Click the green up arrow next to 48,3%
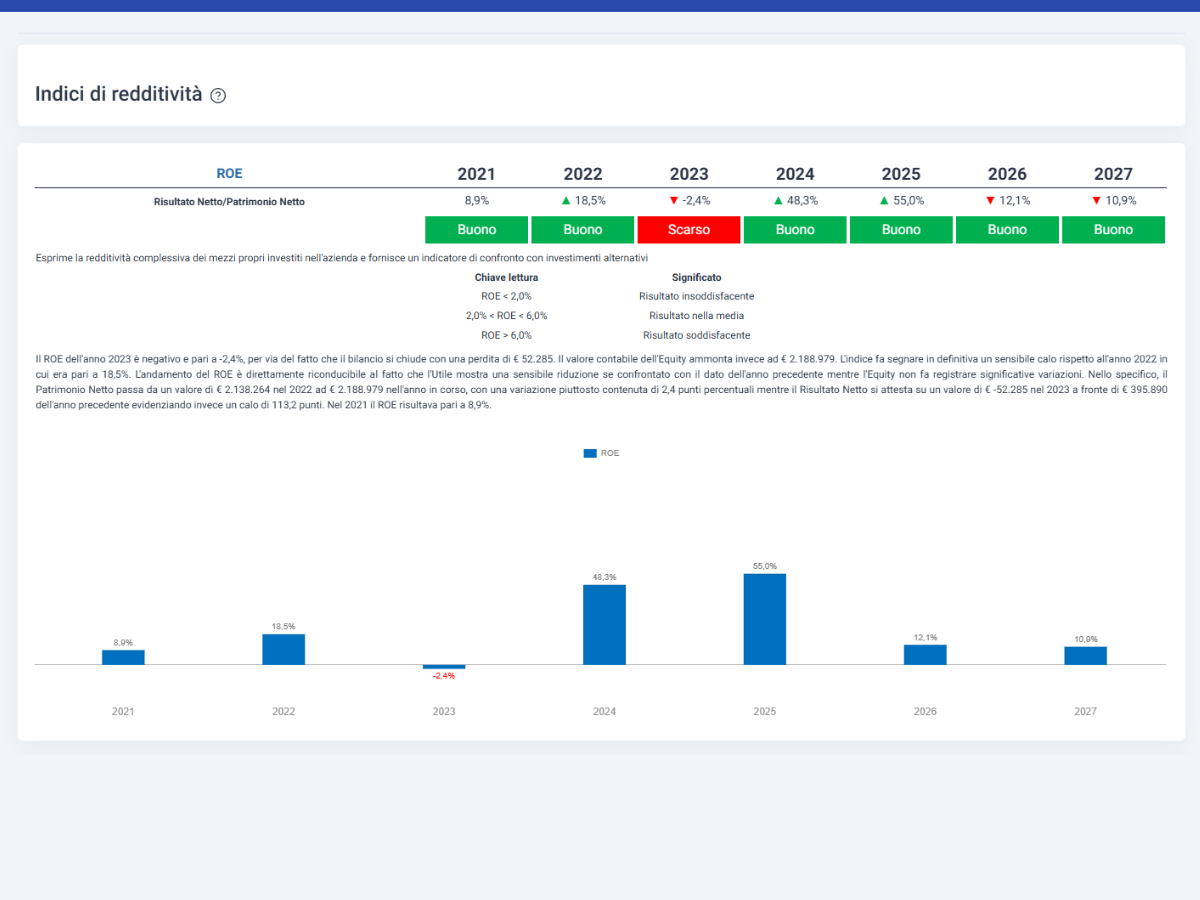 tap(778, 200)
